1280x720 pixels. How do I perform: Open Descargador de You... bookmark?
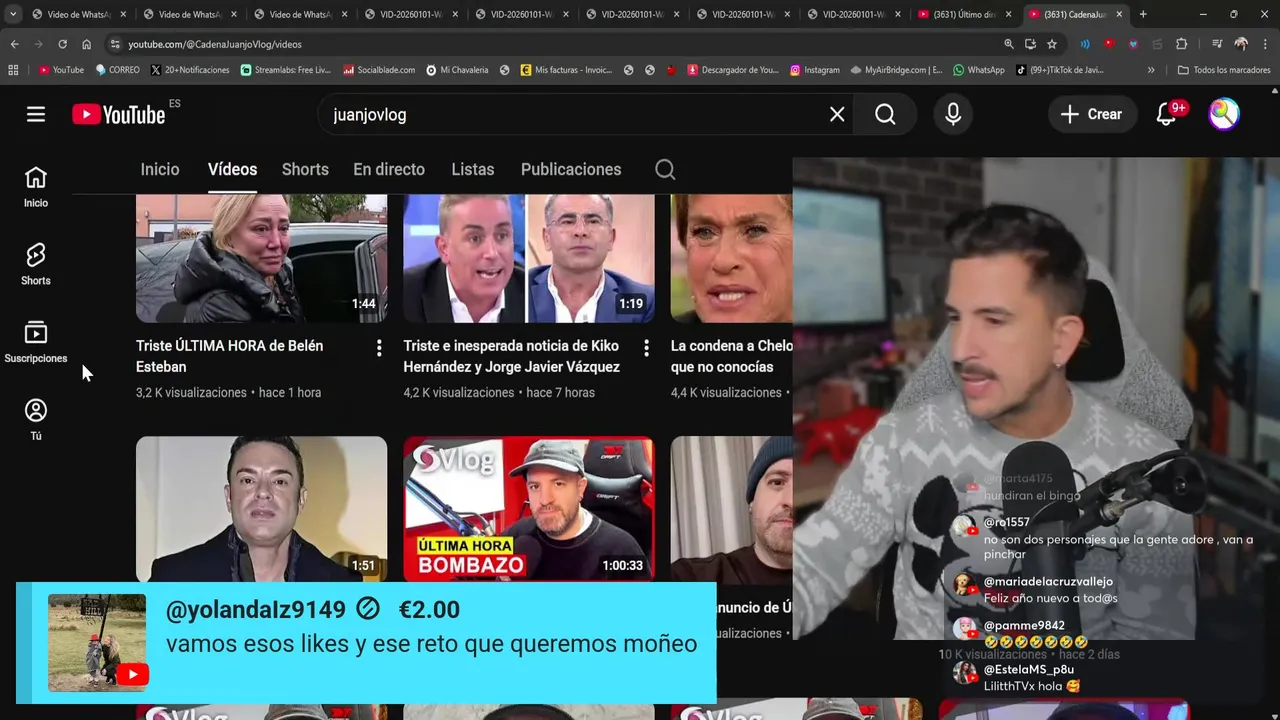coord(733,70)
